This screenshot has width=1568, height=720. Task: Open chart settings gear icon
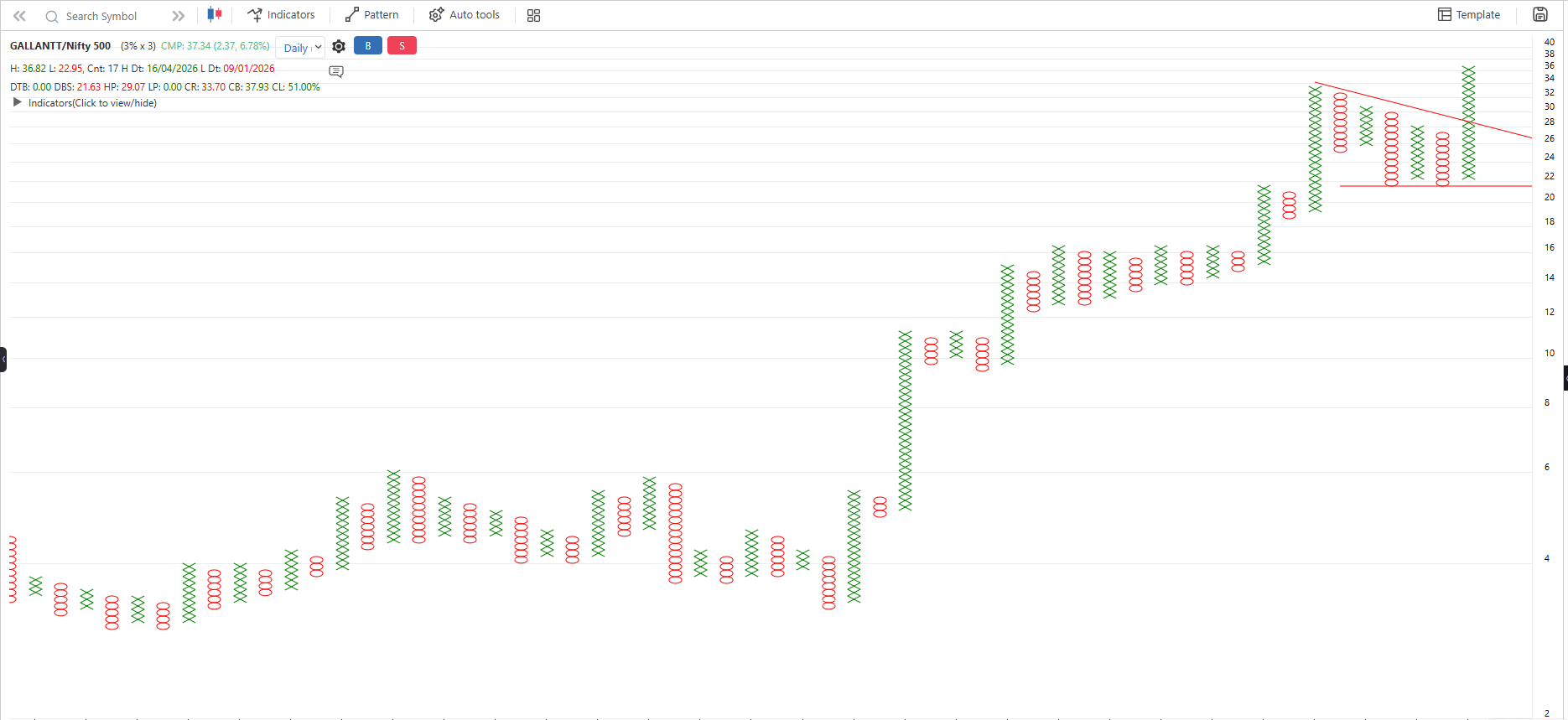(339, 46)
